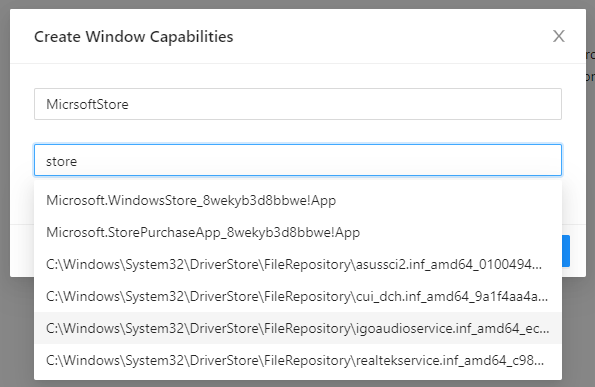Close the Create Window Capabilities dialog
Image resolution: width=595 pixels, height=387 pixels.
pyautogui.click(x=559, y=36)
